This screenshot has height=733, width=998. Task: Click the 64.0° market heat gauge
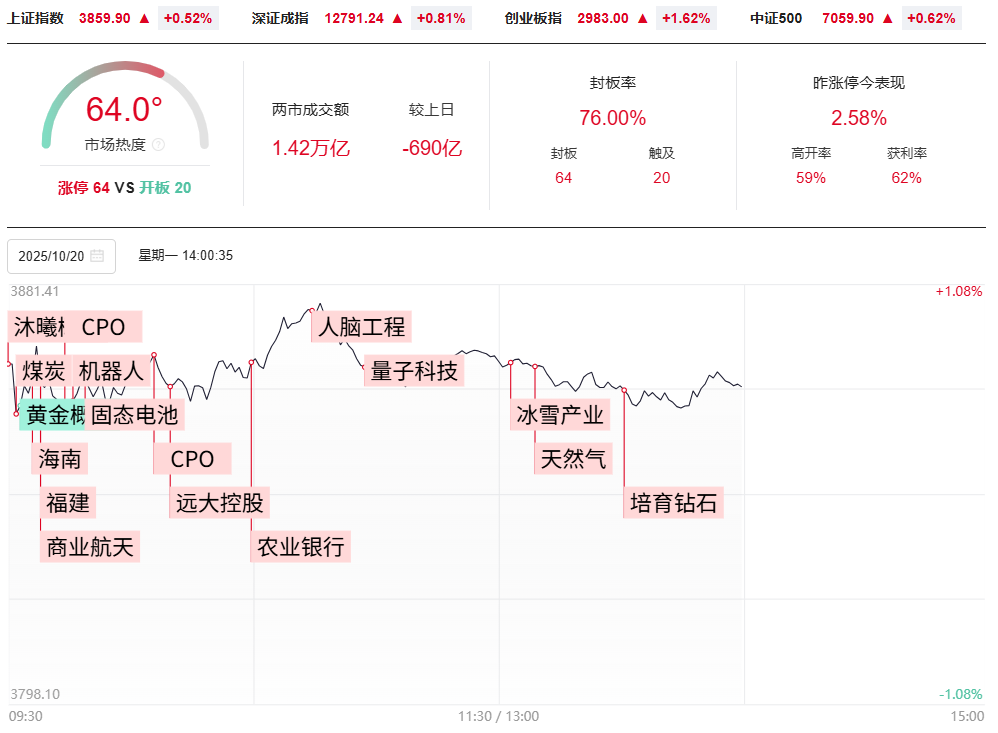click(x=125, y=108)
